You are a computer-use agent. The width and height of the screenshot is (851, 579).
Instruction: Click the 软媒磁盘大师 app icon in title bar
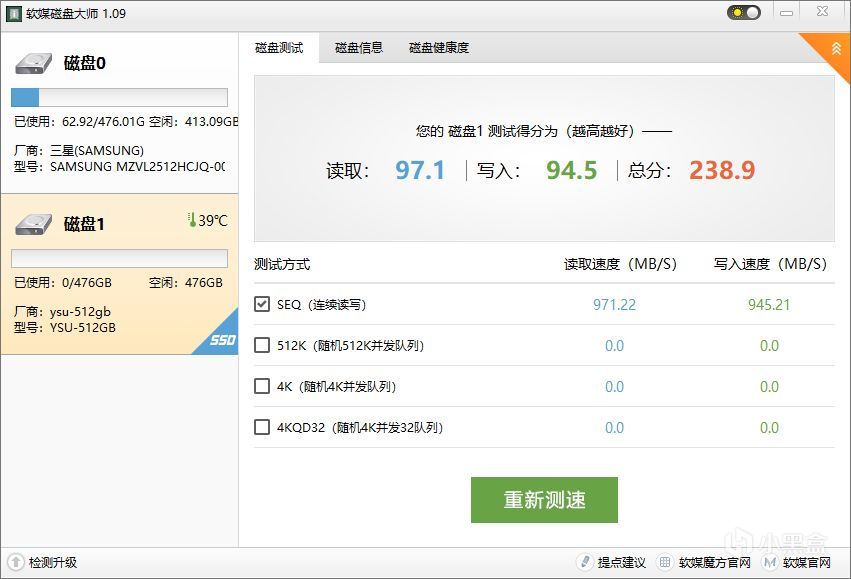14,14
